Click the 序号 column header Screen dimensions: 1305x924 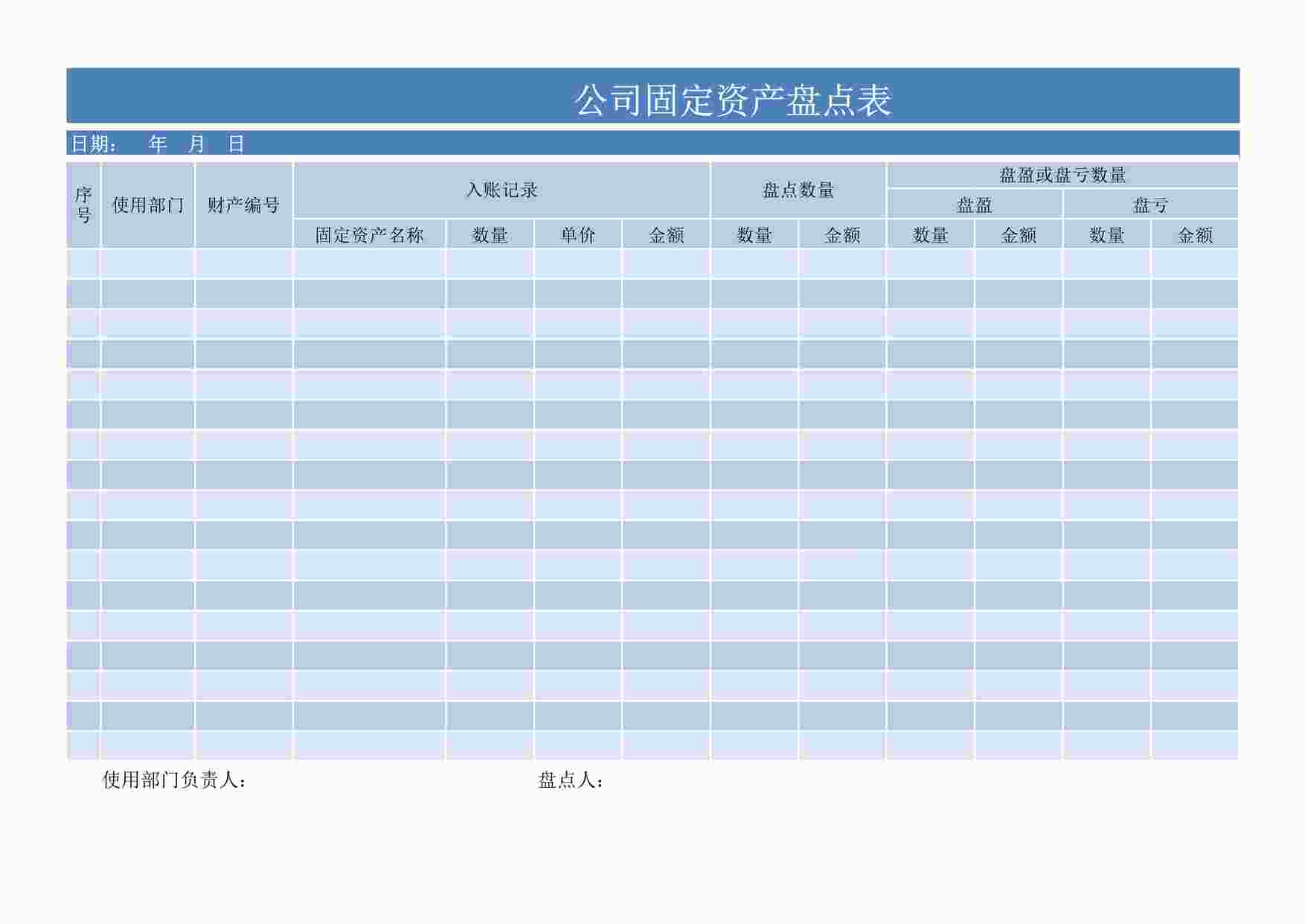[83, 205]
